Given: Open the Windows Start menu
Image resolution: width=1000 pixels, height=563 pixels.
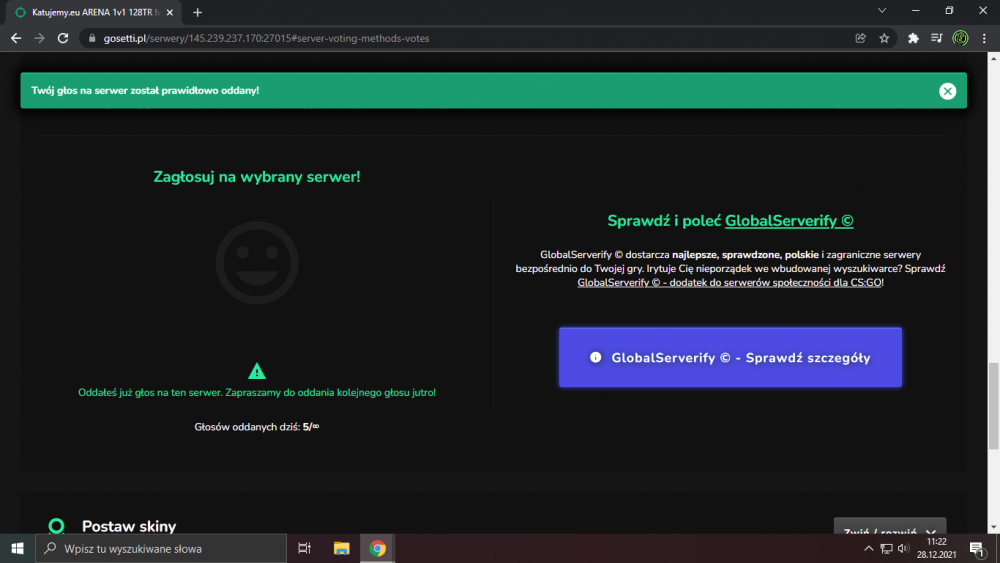Looking at the screenshot, I should (x=17, y=548).
